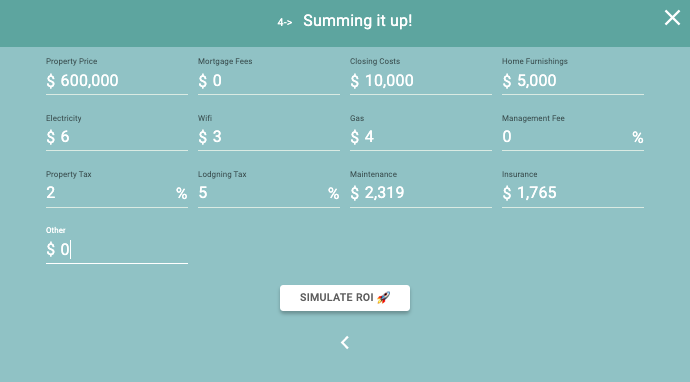690x382 pixels.
Task: Close the Summing it up dialog
Action: [x=672, y=18]
